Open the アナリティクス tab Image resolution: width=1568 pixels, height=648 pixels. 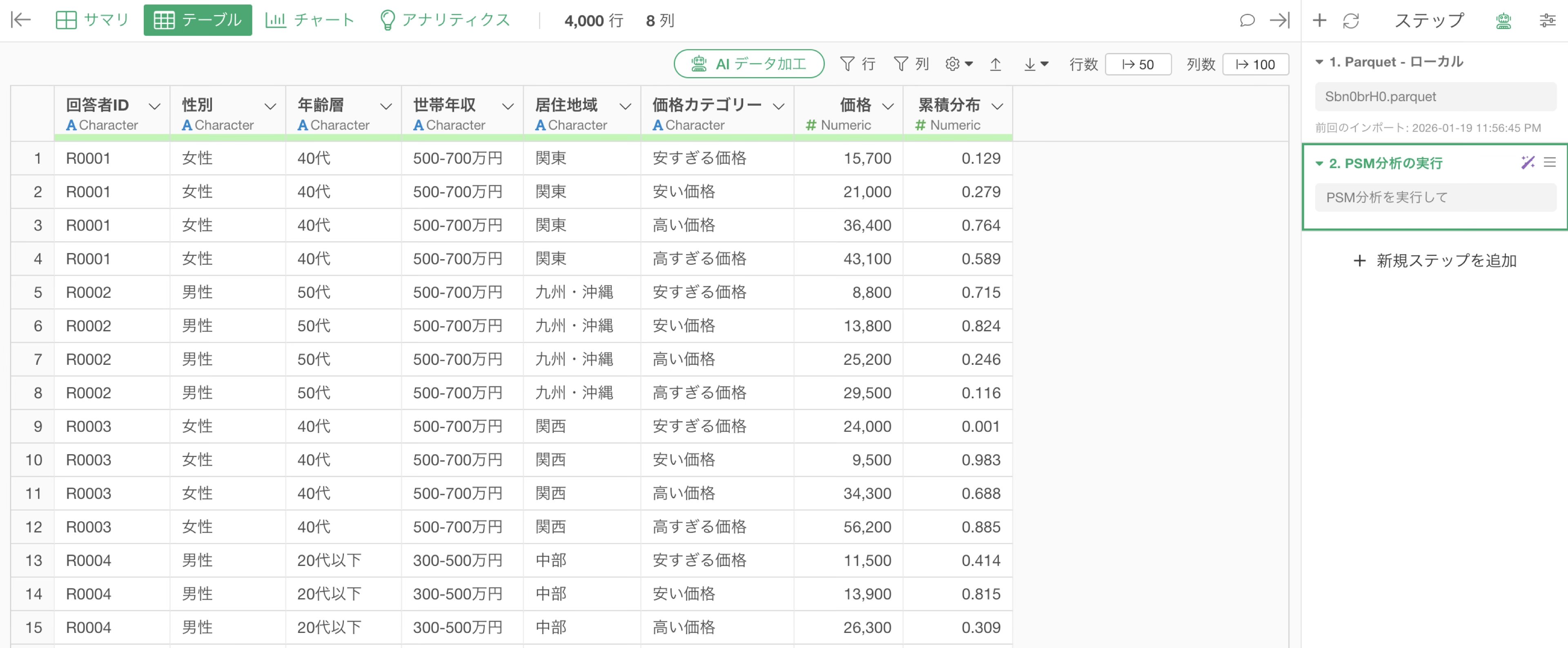click(x=444, y=20)
